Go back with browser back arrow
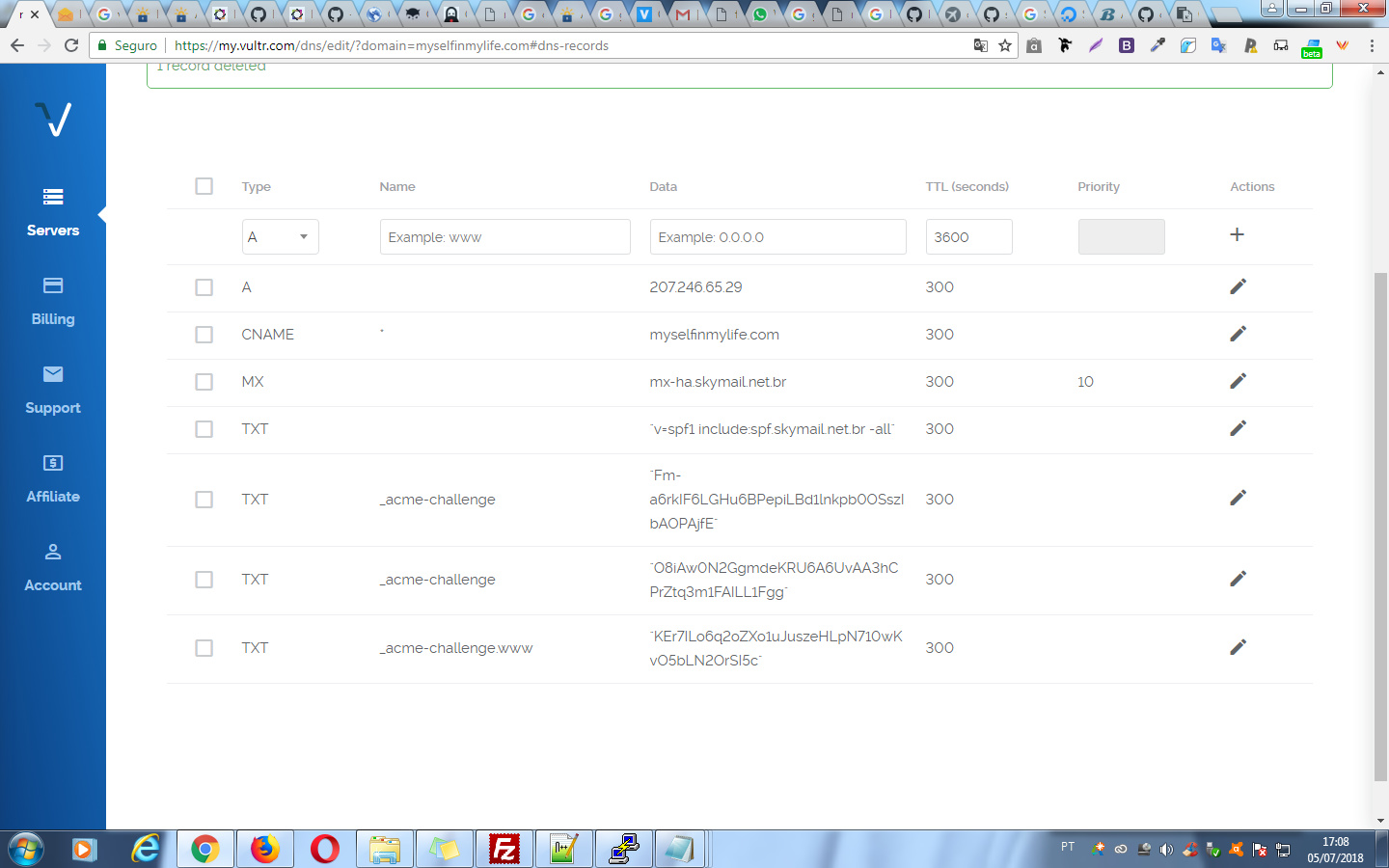 click(x=17, y=45)
